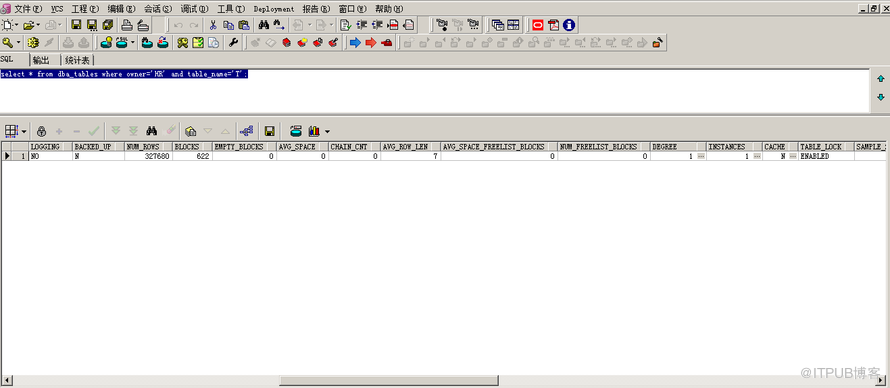Click the NUM_ROWS column header

coord(148,146)
